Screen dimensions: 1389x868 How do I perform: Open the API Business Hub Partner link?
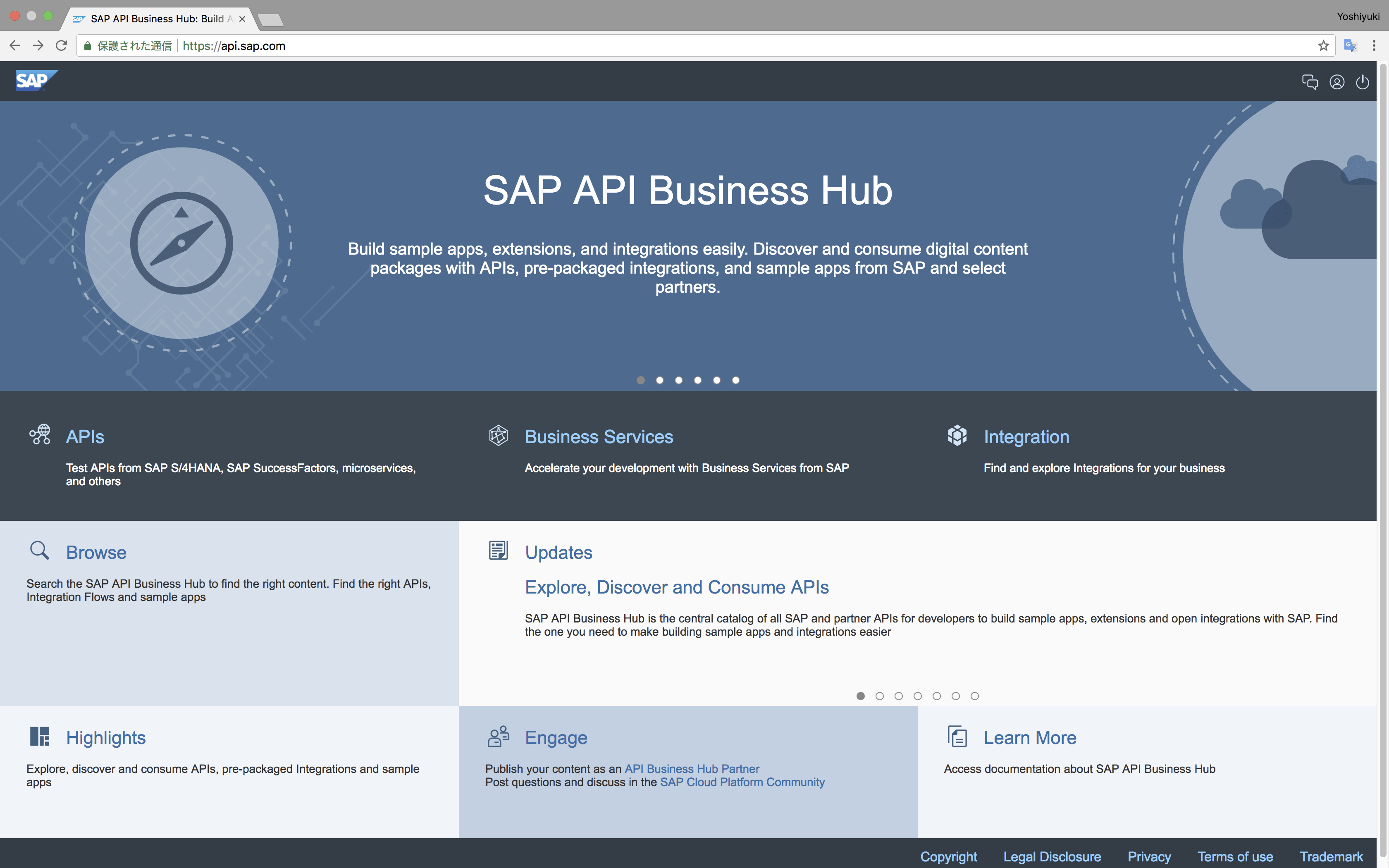pyautogui.click(x=692, y=769)
